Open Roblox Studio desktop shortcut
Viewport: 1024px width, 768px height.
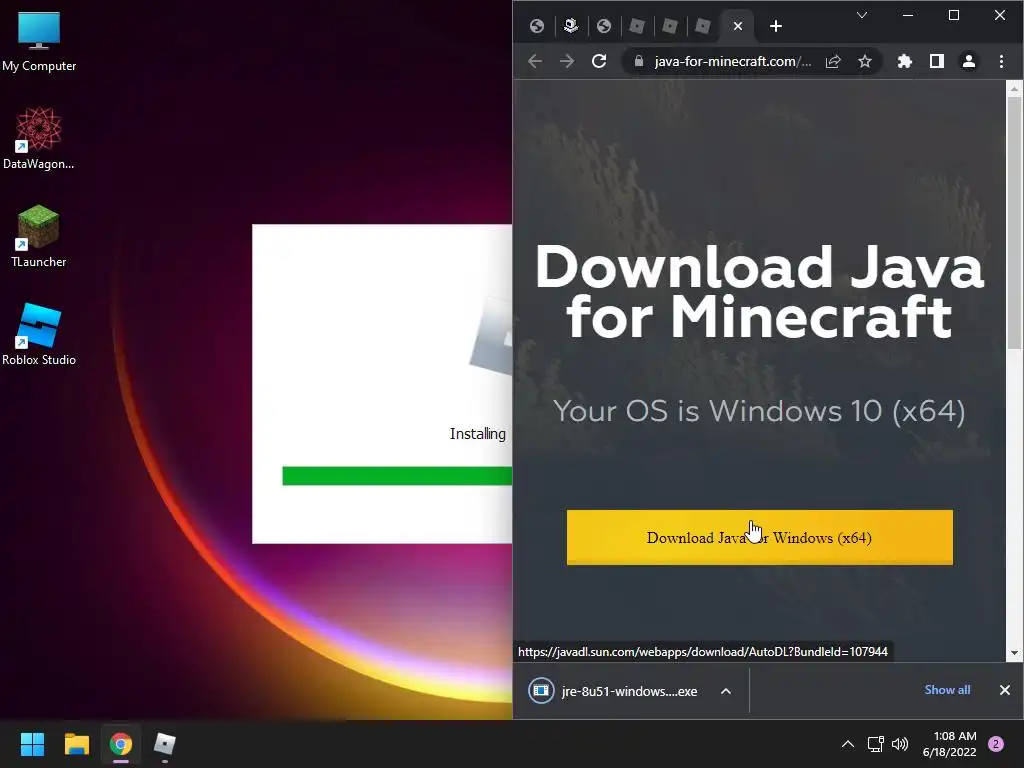click(x=39, y=334)
